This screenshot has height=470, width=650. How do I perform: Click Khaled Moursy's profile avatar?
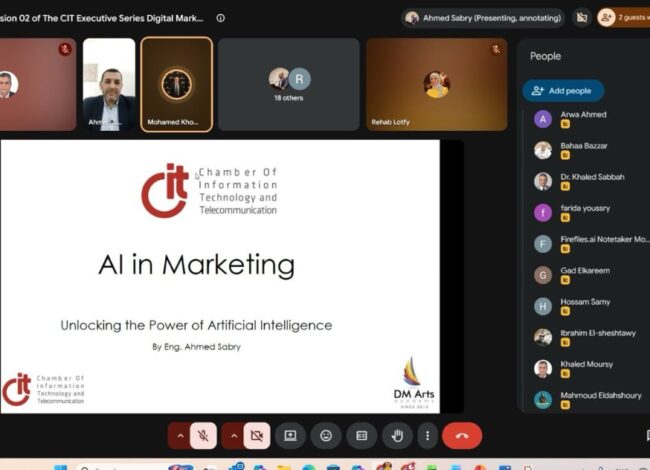(x=543, y=368)
